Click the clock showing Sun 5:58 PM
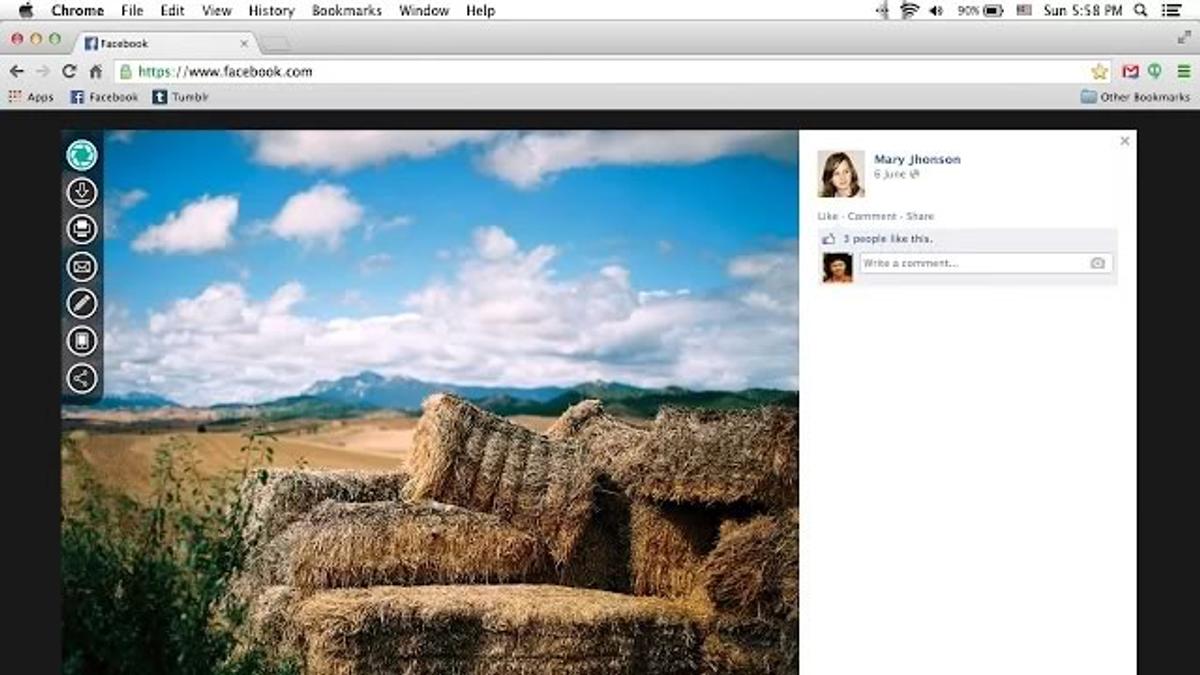The image size is (1200, 675). (1084, 10)
